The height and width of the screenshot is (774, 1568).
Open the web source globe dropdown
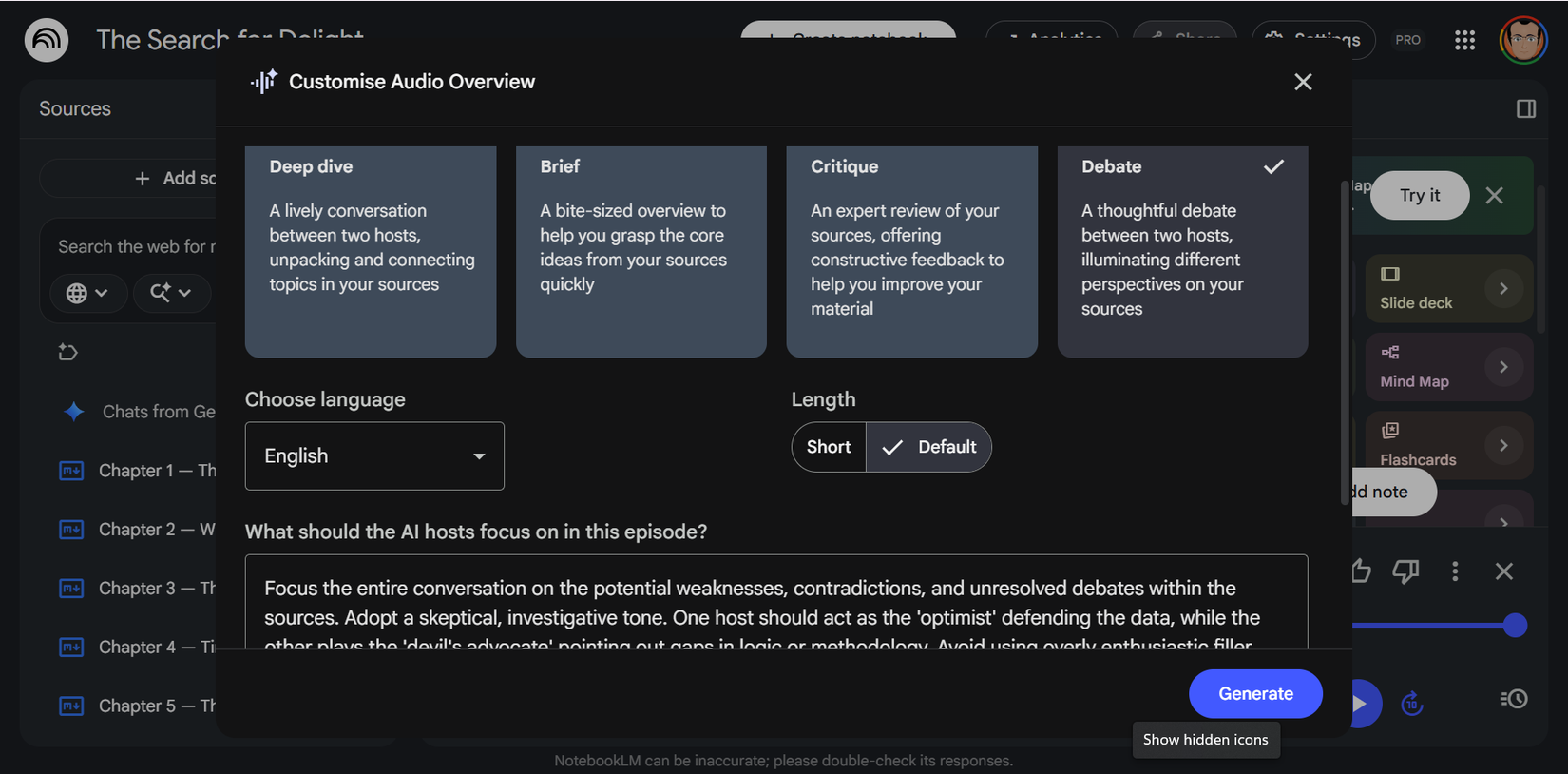pos(86,293)
